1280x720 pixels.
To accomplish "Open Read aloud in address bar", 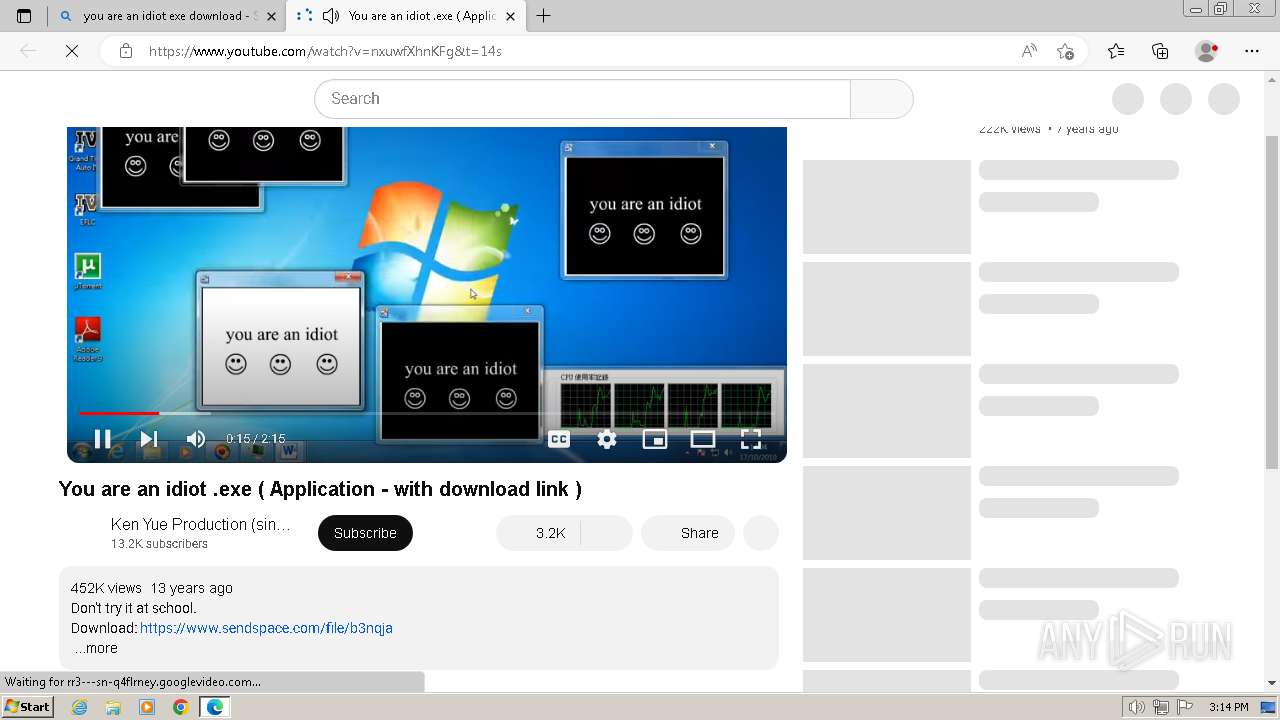I will 1029,51.
